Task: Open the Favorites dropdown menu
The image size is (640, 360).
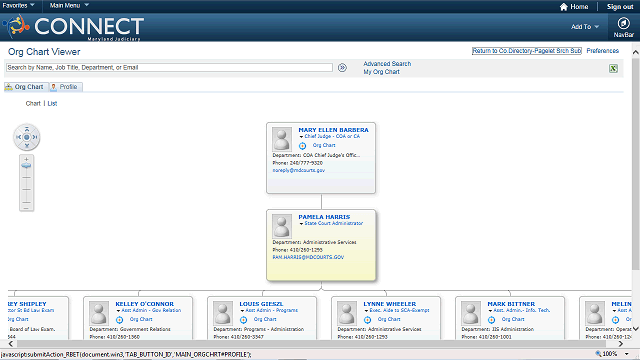Action: coord(18,5)
